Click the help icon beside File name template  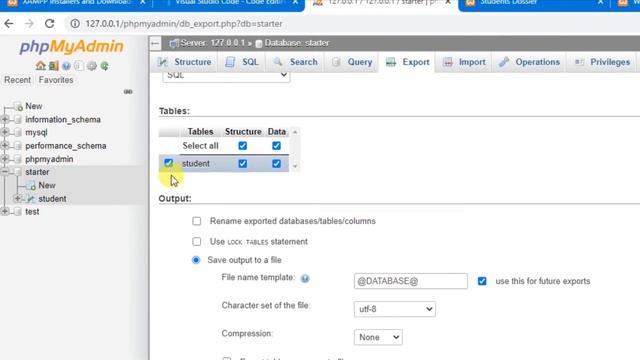(305, 278)
